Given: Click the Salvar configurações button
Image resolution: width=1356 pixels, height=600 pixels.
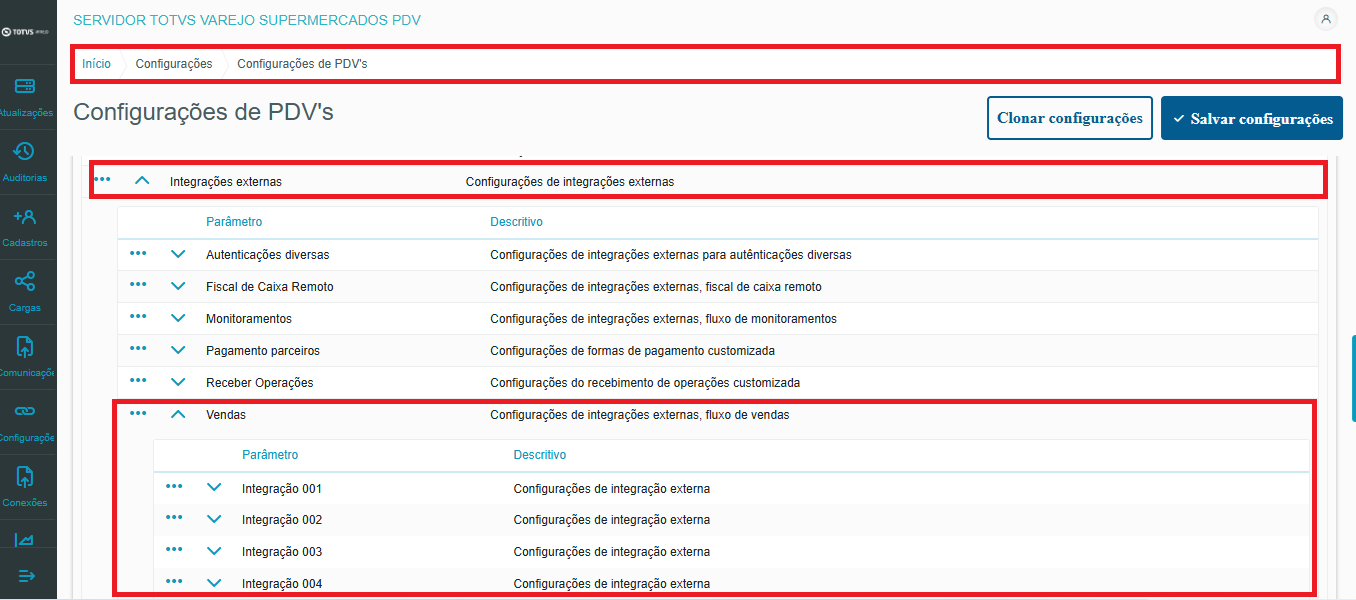Looking at the screenshot, I should (1252, 118).
